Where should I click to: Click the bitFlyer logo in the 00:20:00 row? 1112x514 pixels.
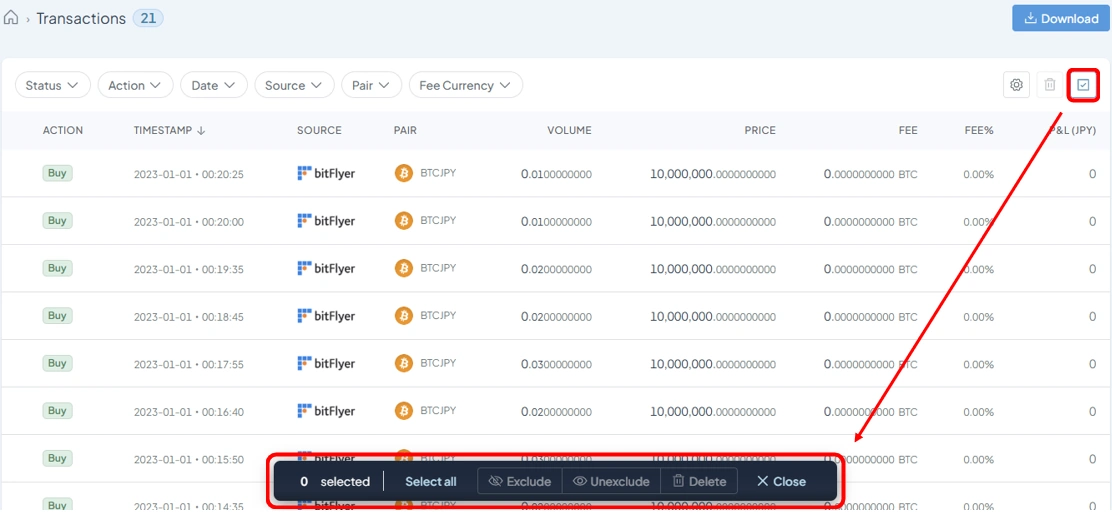click(x=326, y=220)
